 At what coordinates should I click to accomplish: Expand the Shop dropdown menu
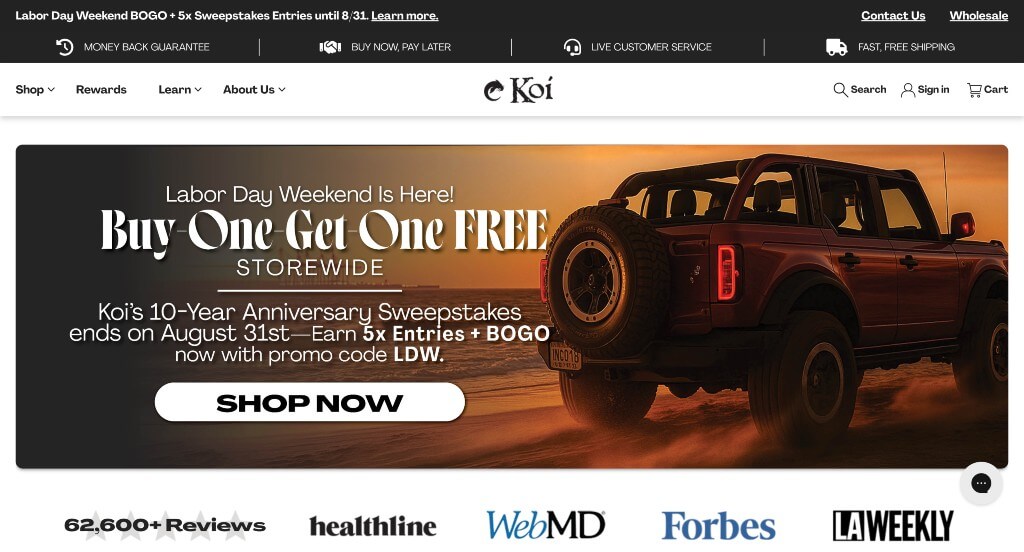click(35, 89)
